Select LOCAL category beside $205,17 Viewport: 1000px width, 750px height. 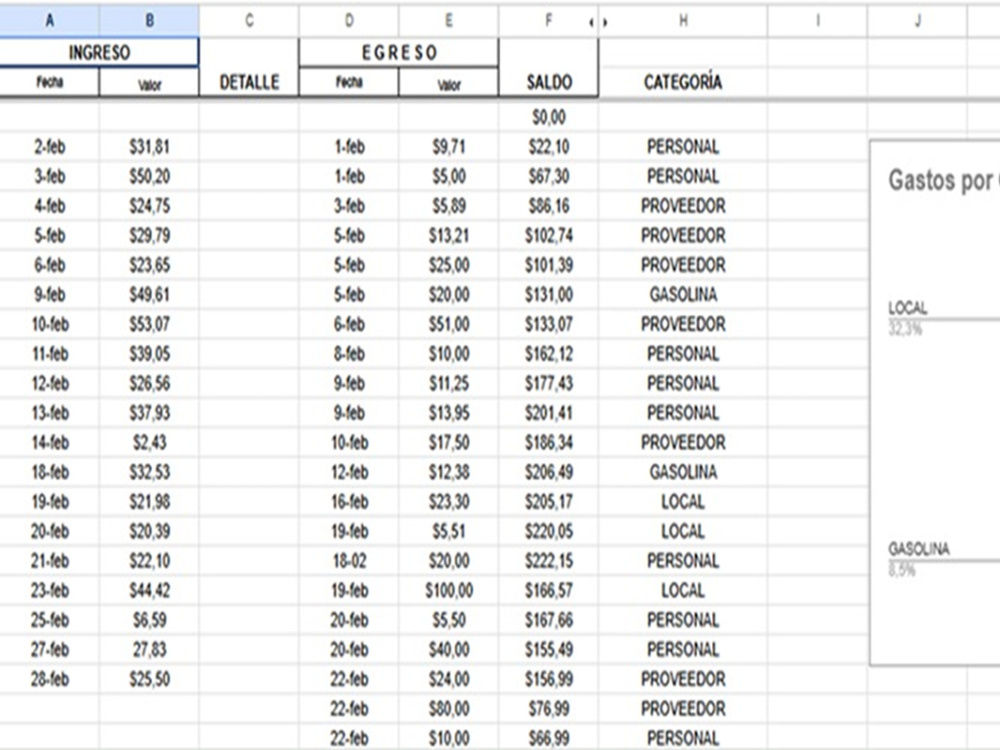683,501
